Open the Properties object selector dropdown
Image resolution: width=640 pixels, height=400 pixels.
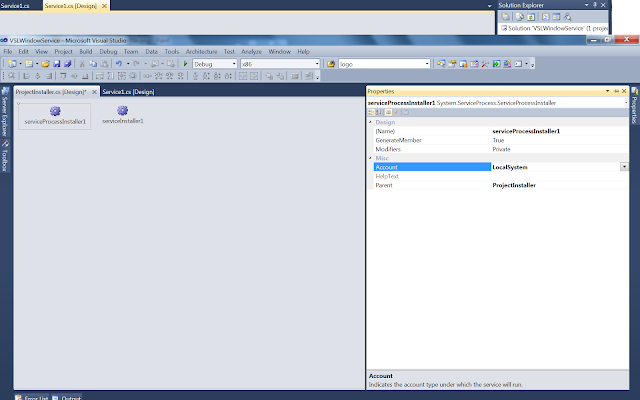click(626, 103)
